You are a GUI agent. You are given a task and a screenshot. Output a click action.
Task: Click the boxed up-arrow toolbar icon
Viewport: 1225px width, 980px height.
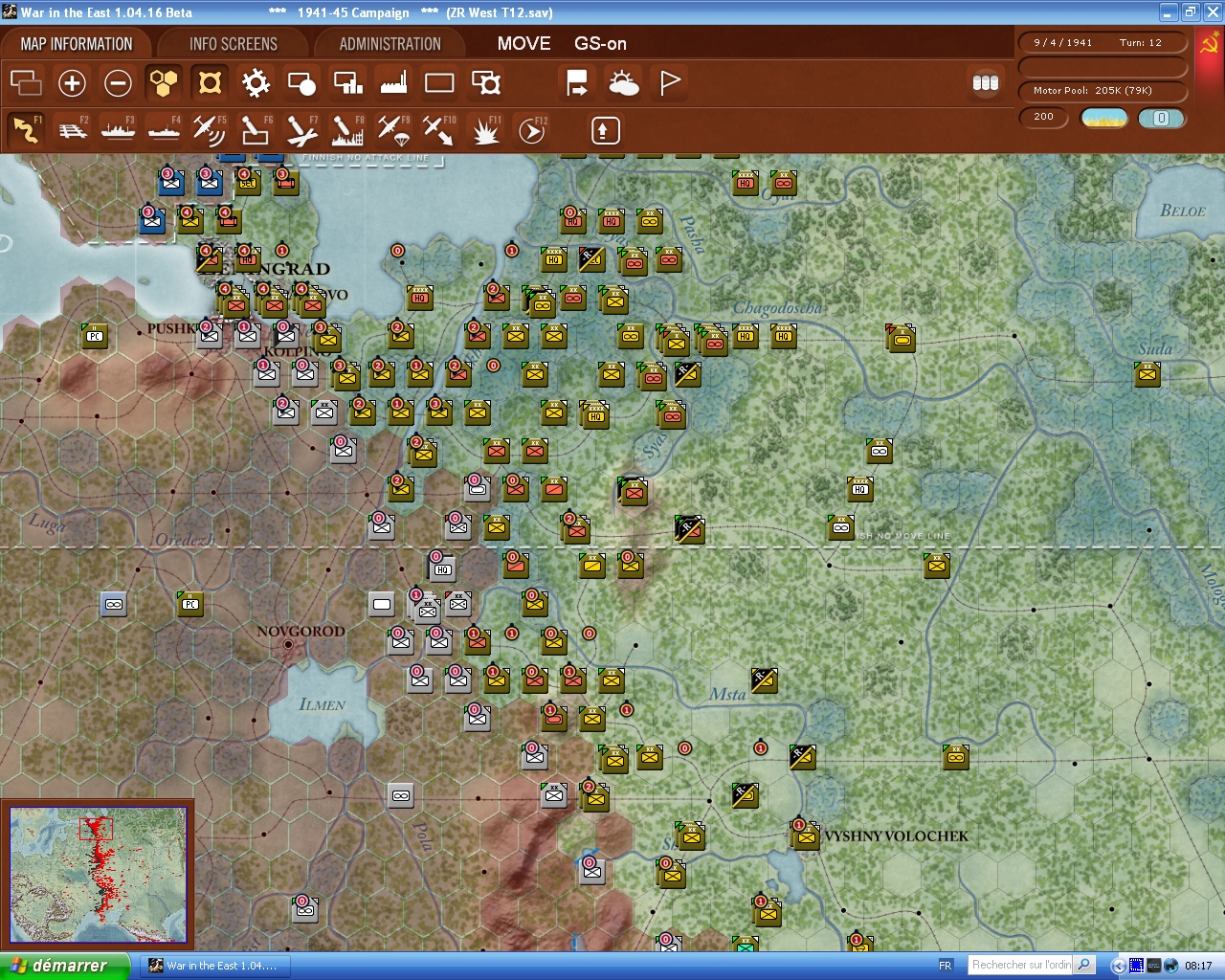(x=605, y=130)
